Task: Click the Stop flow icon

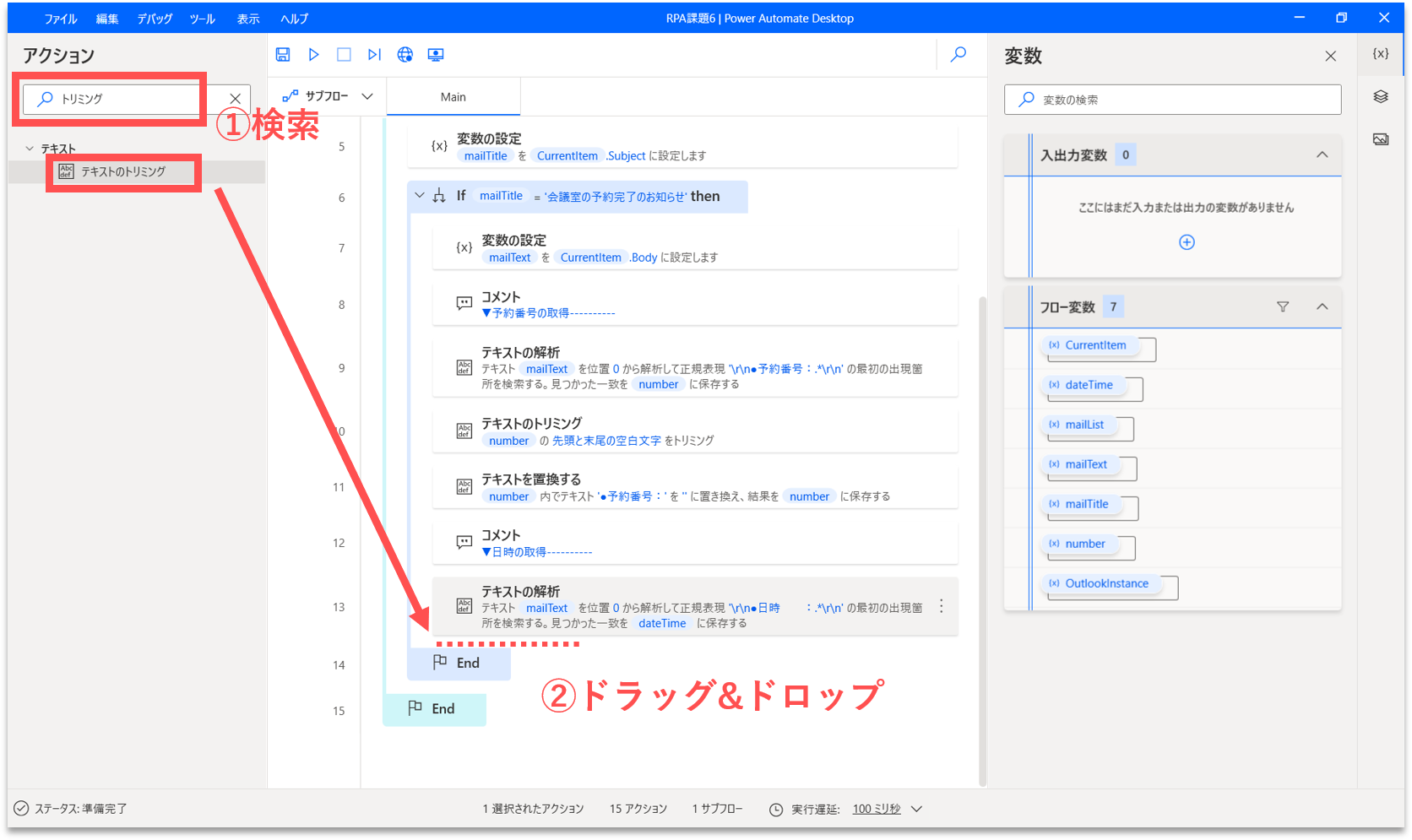Action: click(x=344, y=55)
